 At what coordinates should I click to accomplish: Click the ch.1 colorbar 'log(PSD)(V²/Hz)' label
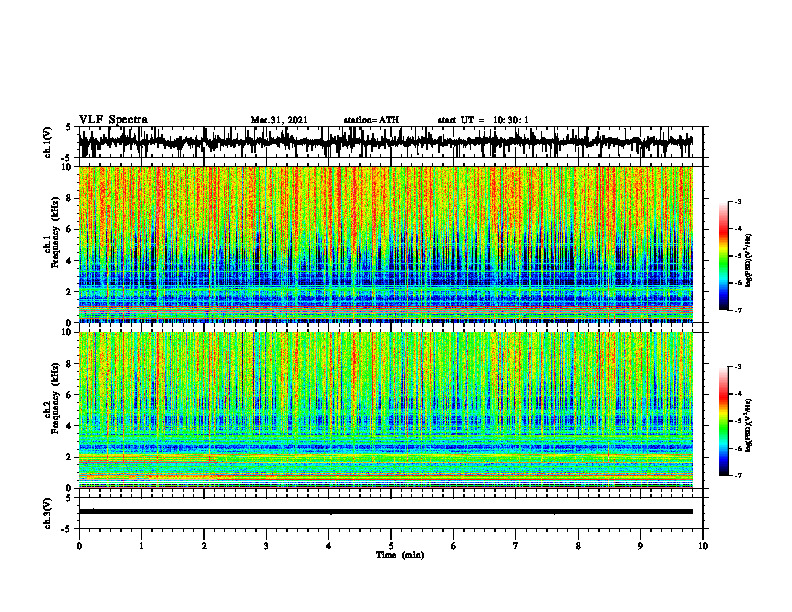click(x=749, y=261)
